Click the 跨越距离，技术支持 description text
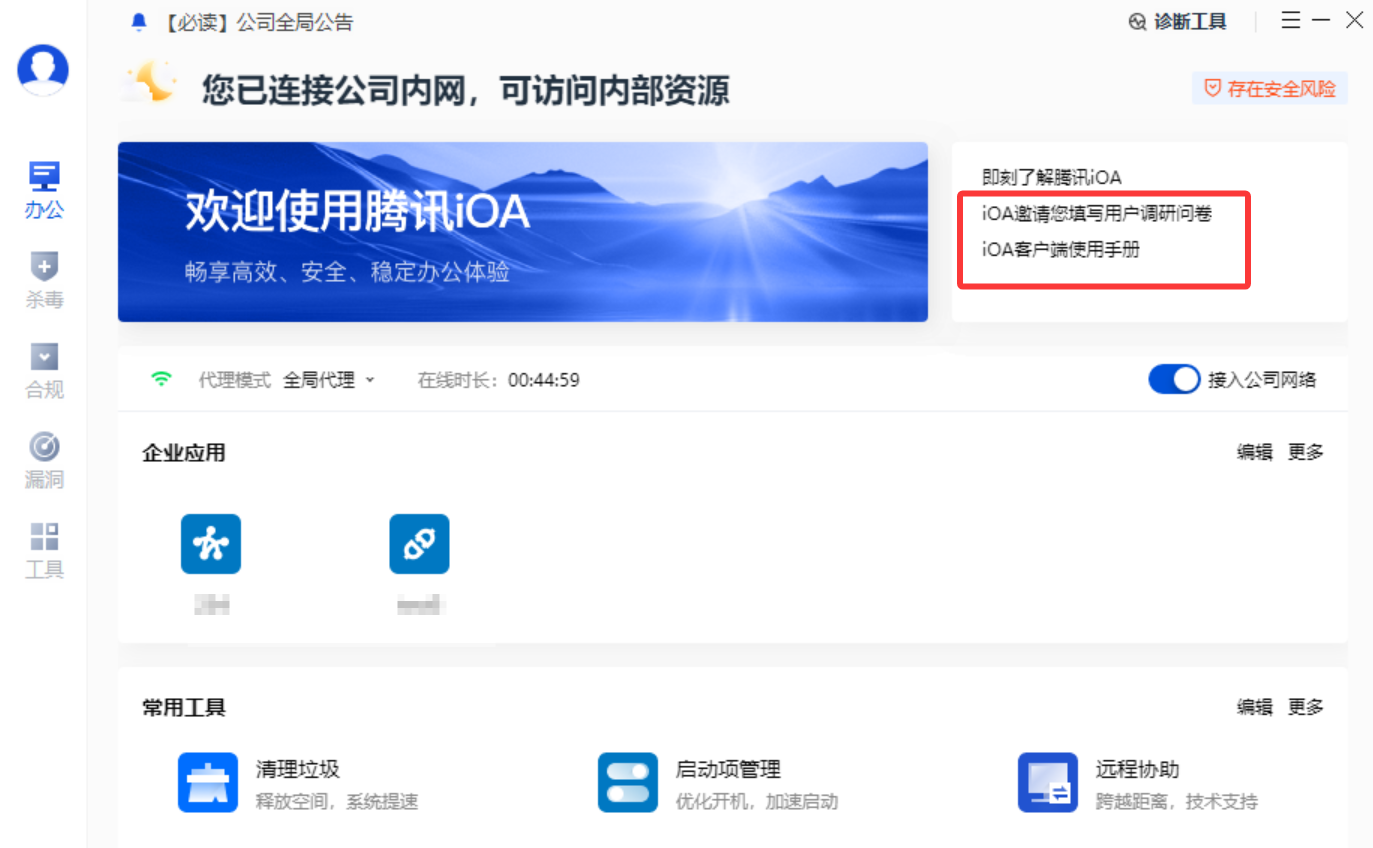Screen dimensions: 1373x848 pos(1177,802)
